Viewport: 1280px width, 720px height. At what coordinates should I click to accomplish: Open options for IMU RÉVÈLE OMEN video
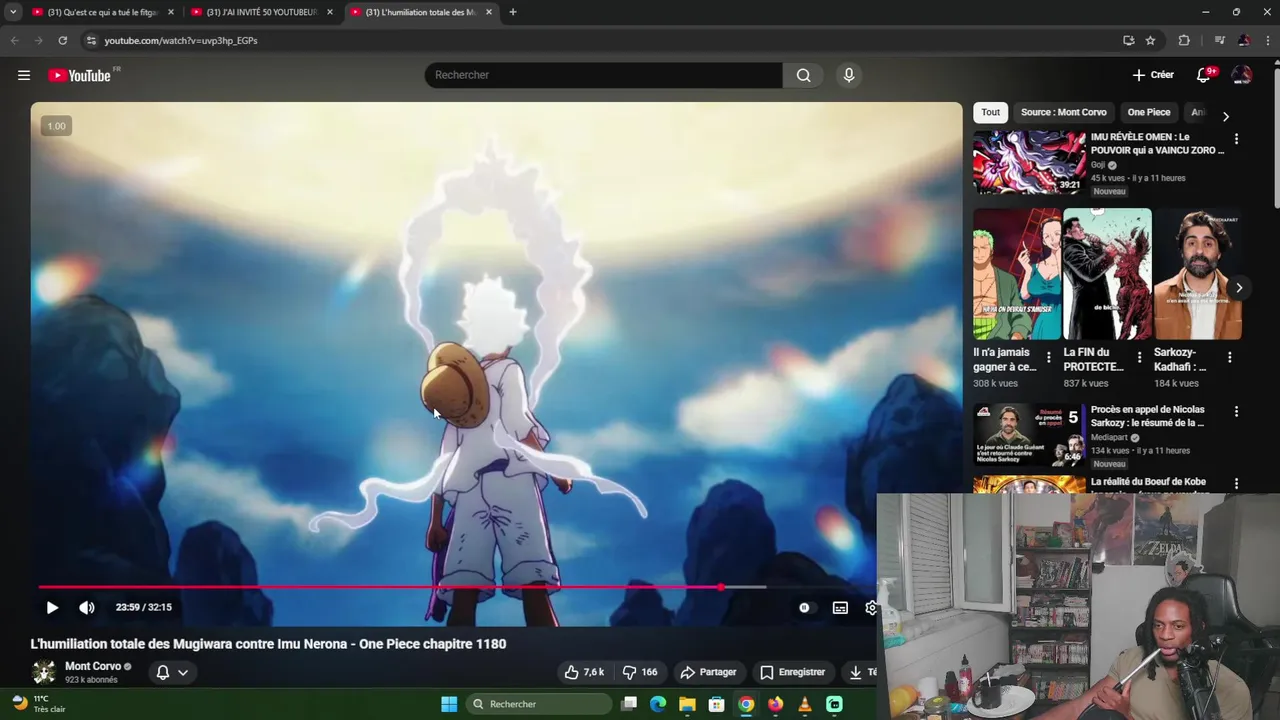(1236, 139)
